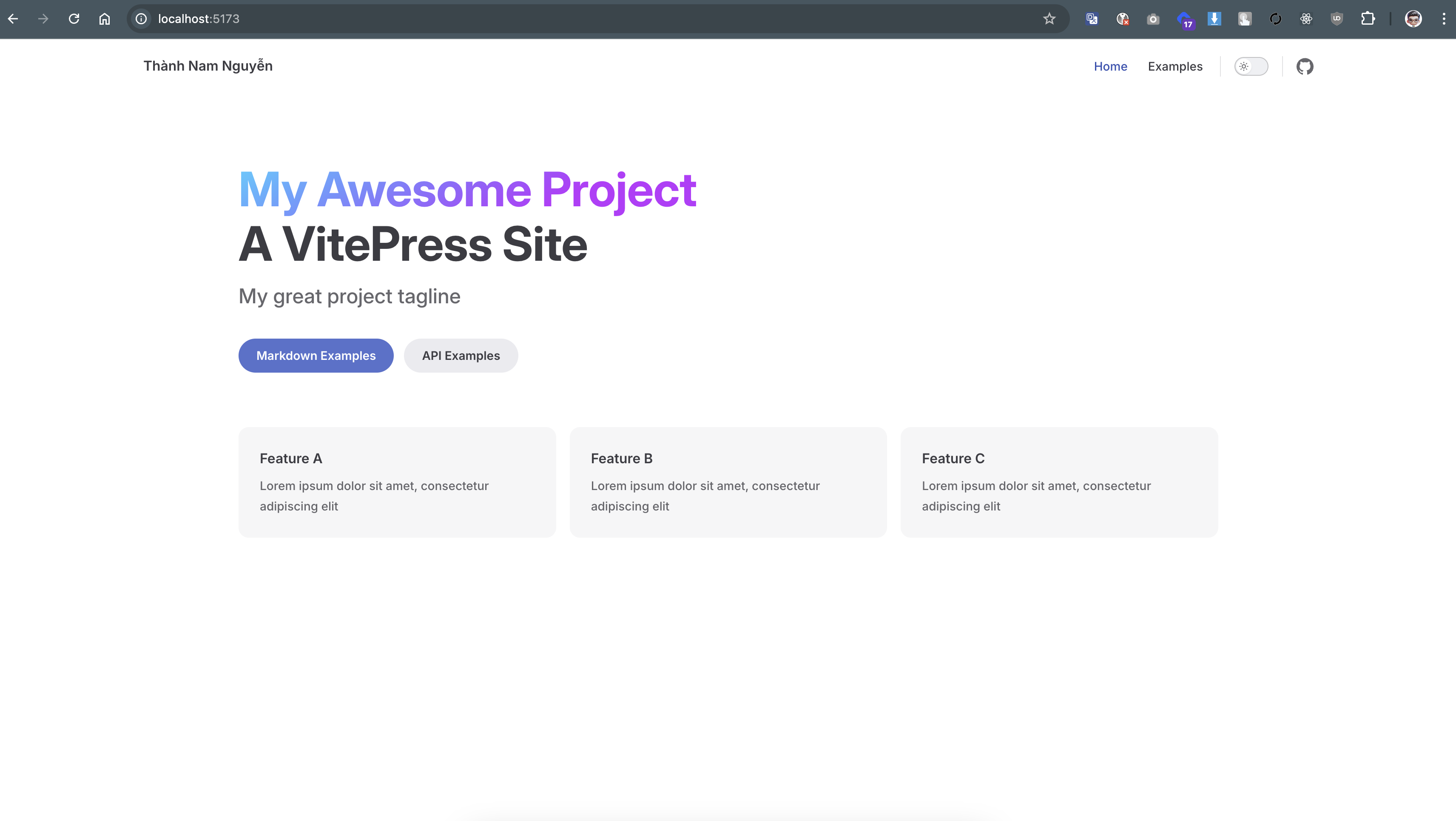1456x821 pixels.
Task: Go back using the browser back arrow
Action: (13, 19)
